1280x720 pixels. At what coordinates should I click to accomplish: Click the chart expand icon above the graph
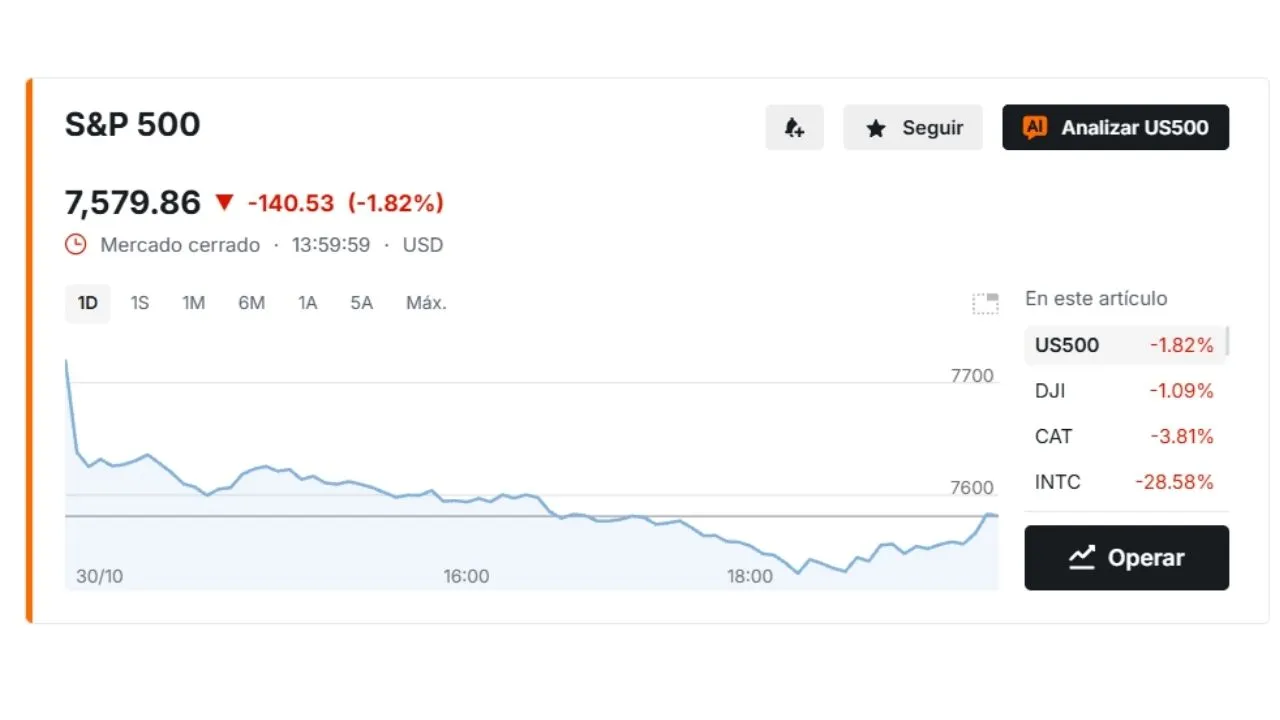pyautogui.click(x=986, y=303)
